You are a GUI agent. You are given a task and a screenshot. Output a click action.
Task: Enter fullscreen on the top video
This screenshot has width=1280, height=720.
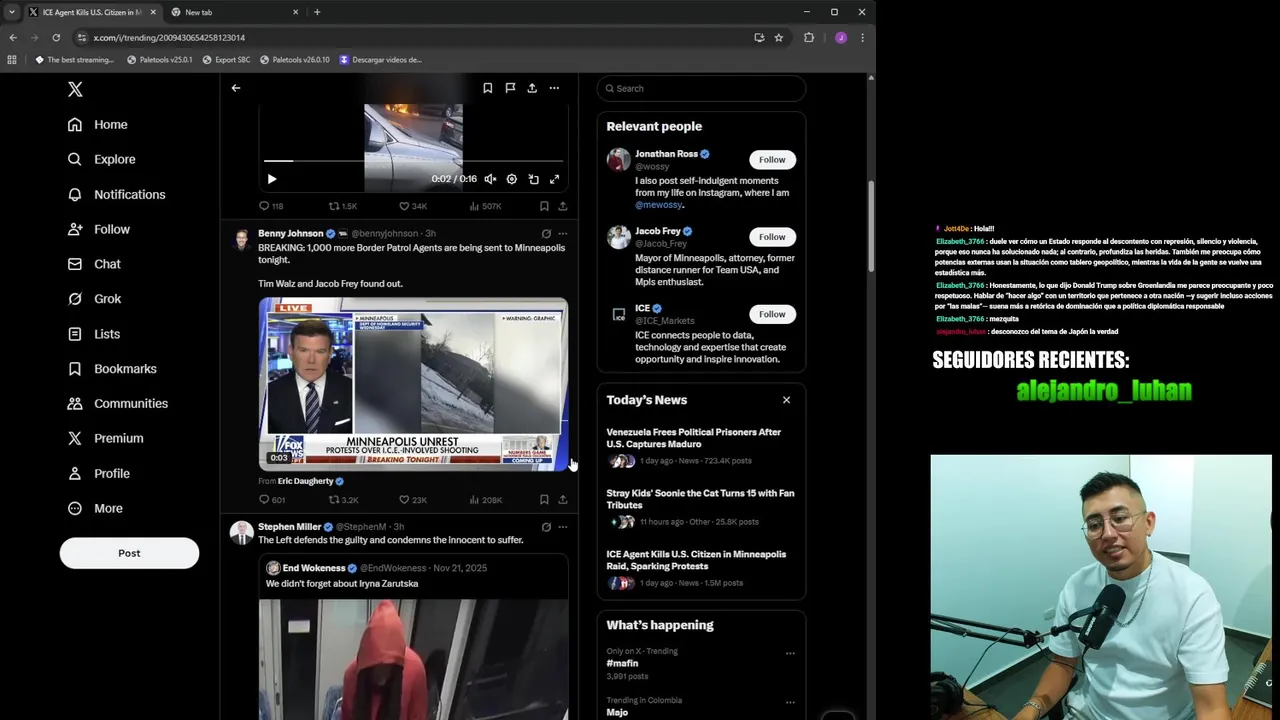554,179
